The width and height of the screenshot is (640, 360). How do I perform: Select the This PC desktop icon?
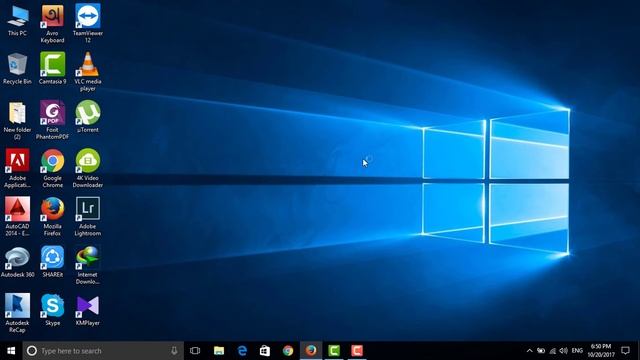click(18, 21)
